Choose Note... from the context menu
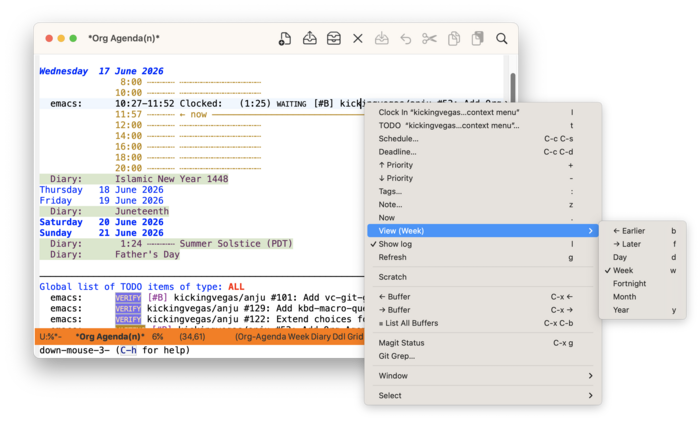Viewport: 700px width, 421px height. [483, 204]
